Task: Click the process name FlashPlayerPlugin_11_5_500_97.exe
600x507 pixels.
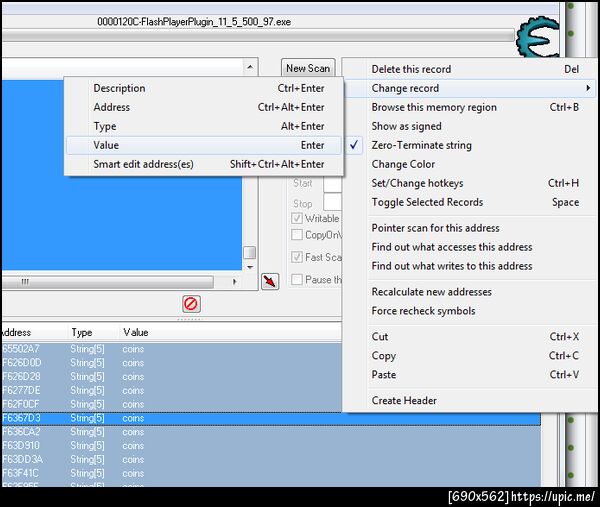Action: (194, 22)
